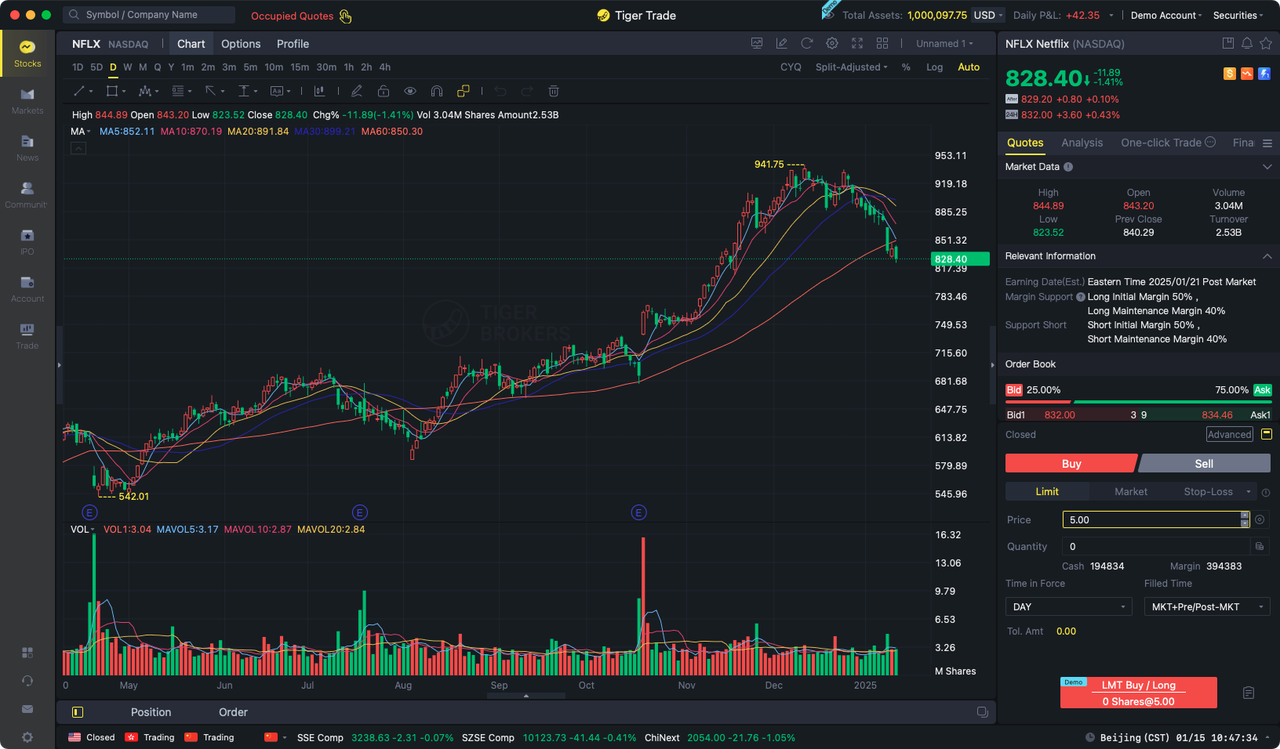
Task: Enable Log scale on chart
Action: 934,67
